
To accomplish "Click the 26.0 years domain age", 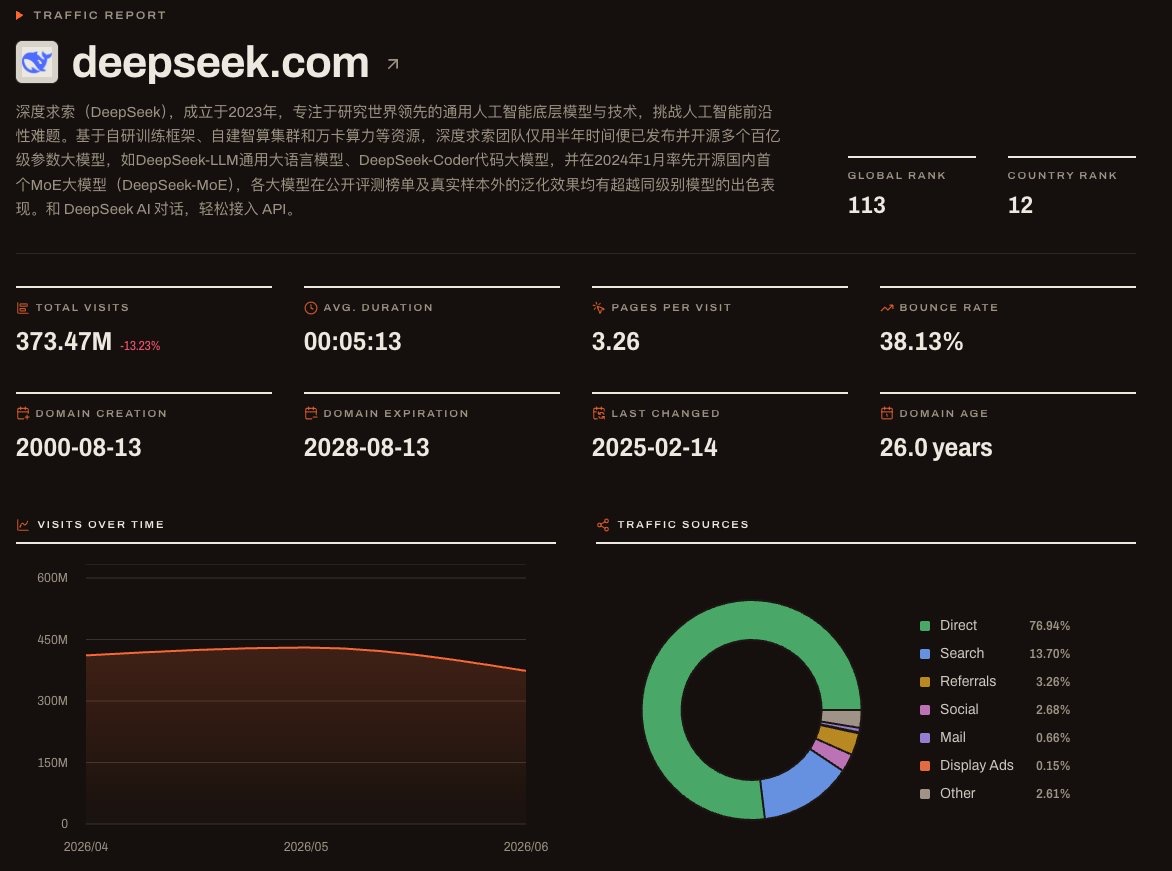I will coord(936,448).
